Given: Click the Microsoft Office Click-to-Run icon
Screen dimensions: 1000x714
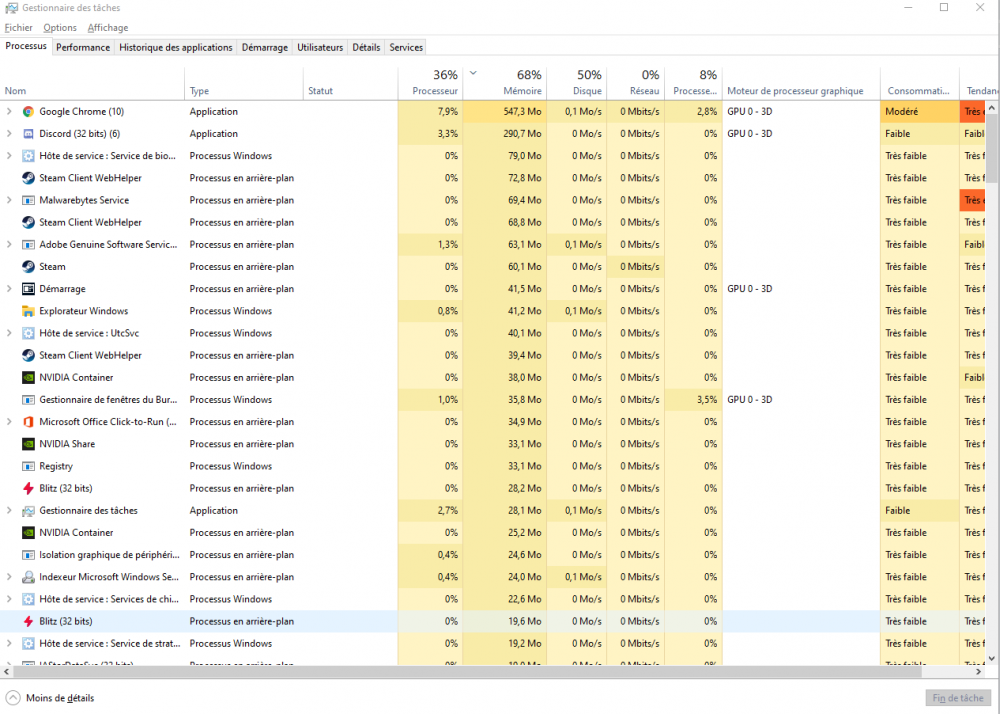Looking at the screenshot, I should coord(28,422).
